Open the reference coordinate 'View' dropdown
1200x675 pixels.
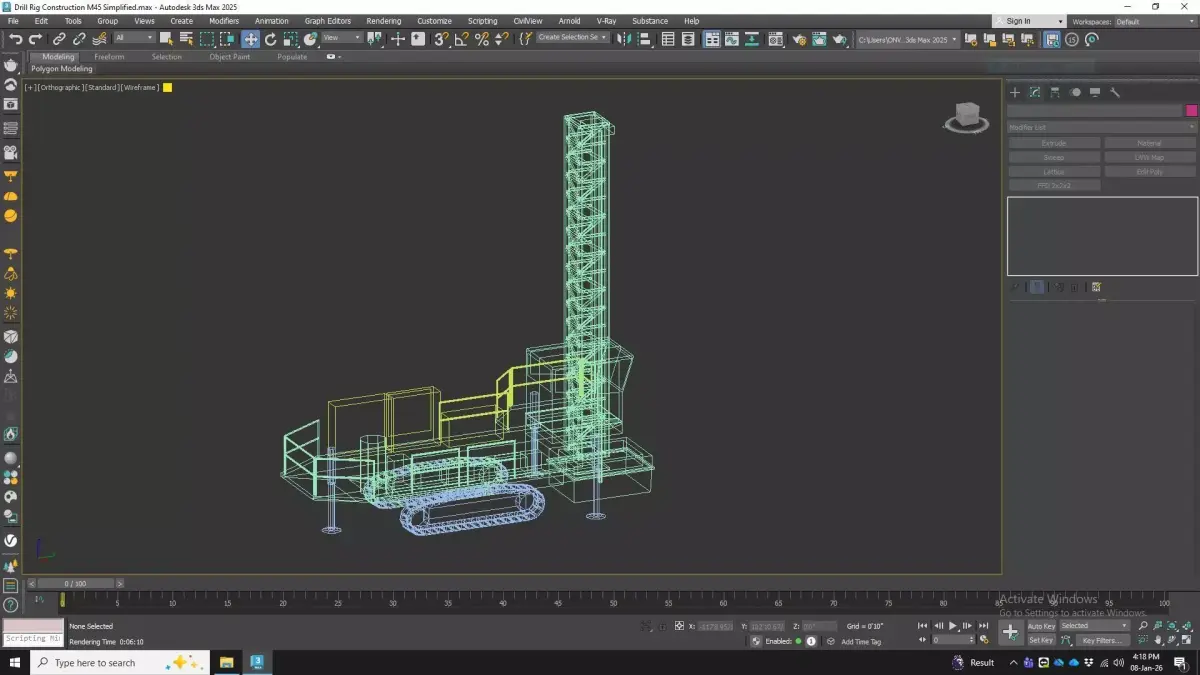coord(341,38)
